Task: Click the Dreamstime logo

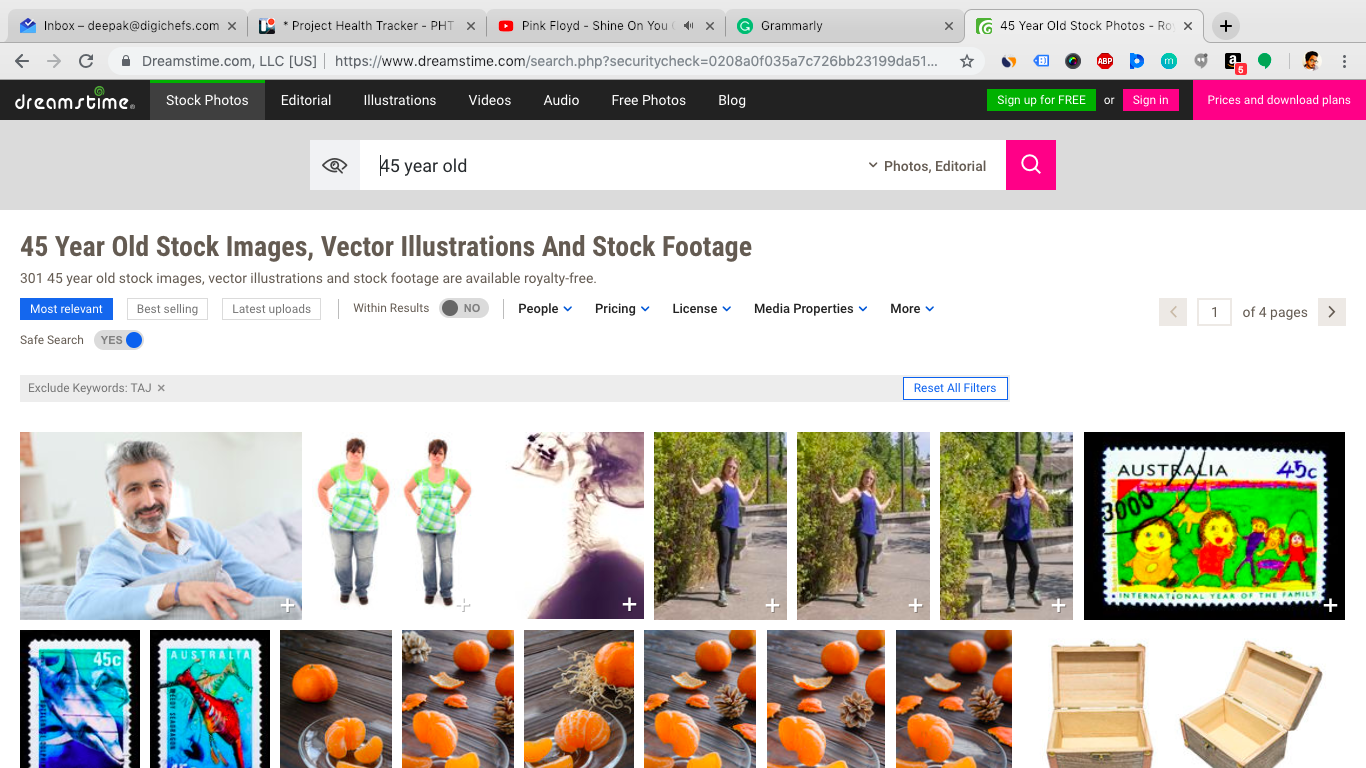Action: click(75, 99)
